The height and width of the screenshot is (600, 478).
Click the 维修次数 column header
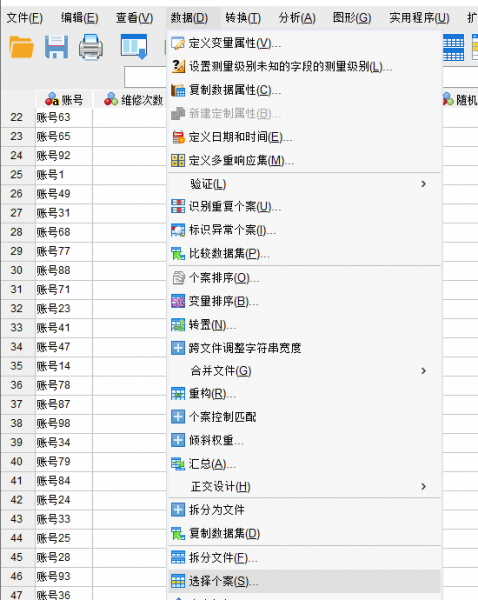coord(130,100)
